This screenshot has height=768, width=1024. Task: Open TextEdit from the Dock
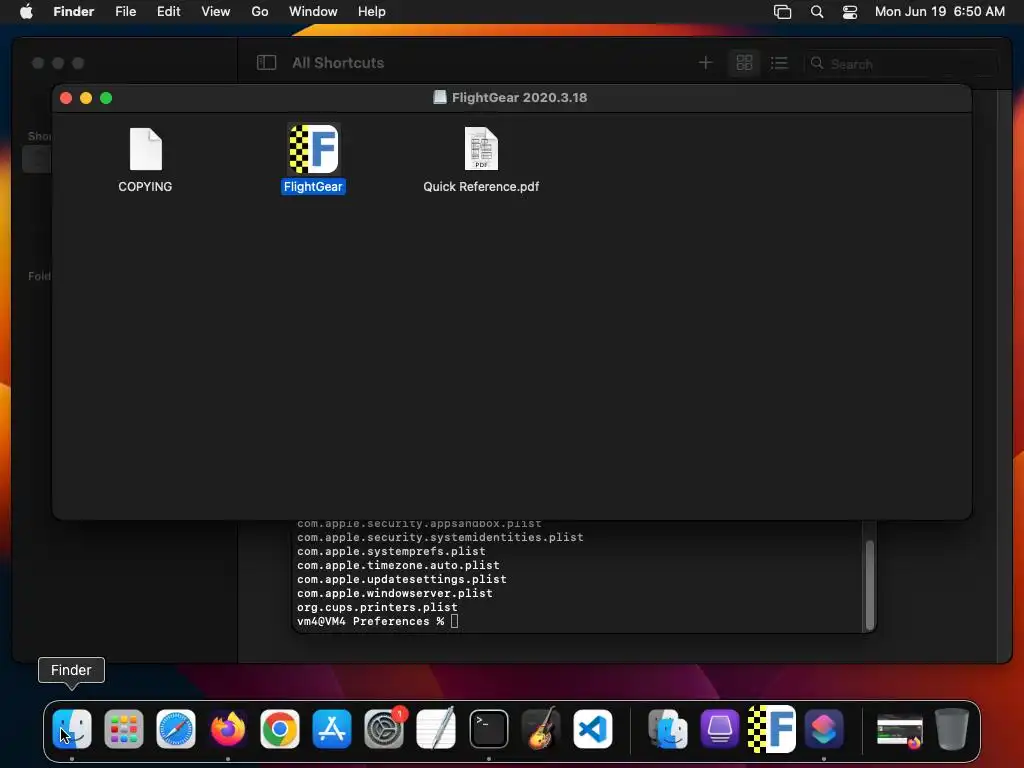click(436, 729)
